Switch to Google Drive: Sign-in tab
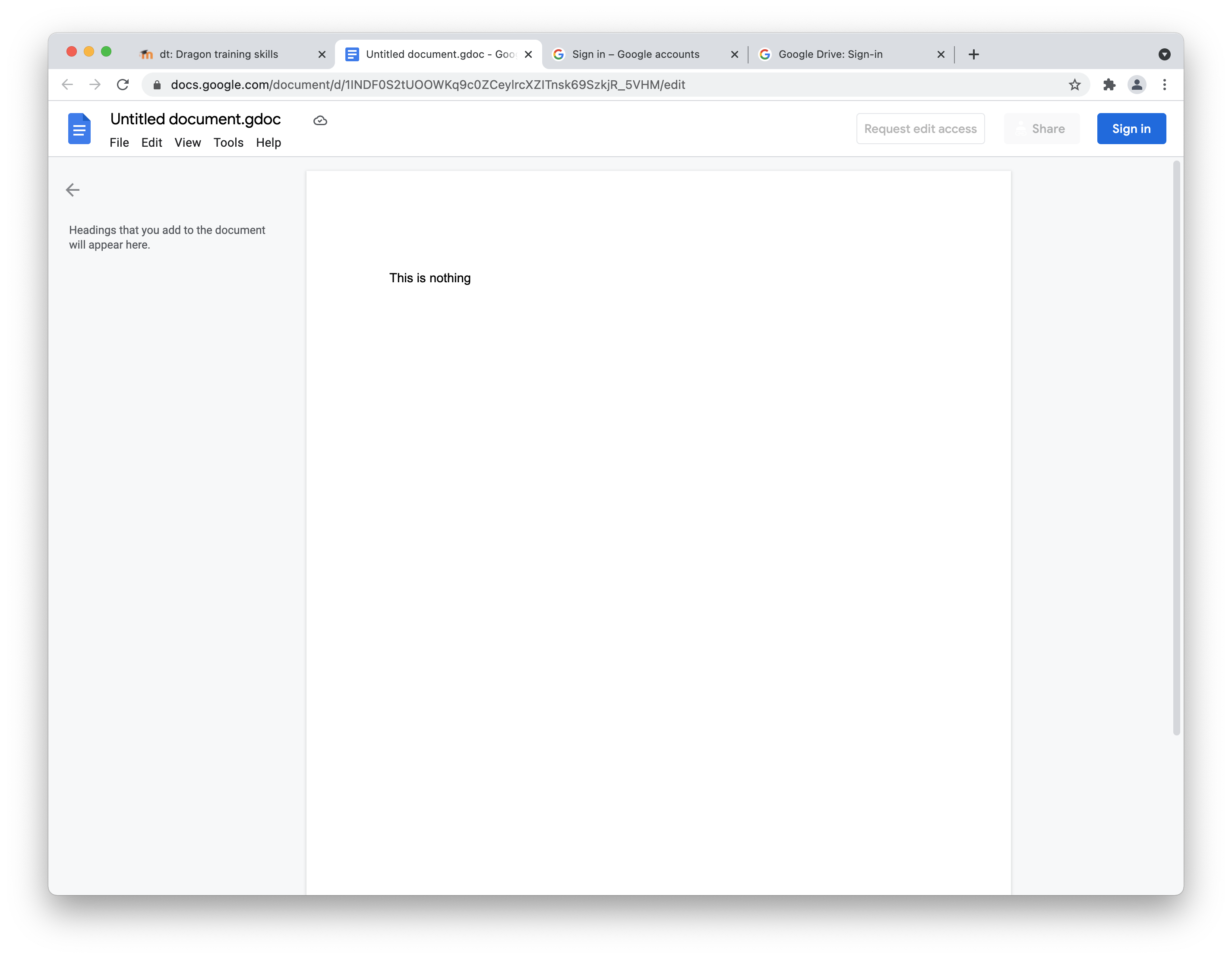The width and height of the screenshot is (1232, 959). click(851, 54)
